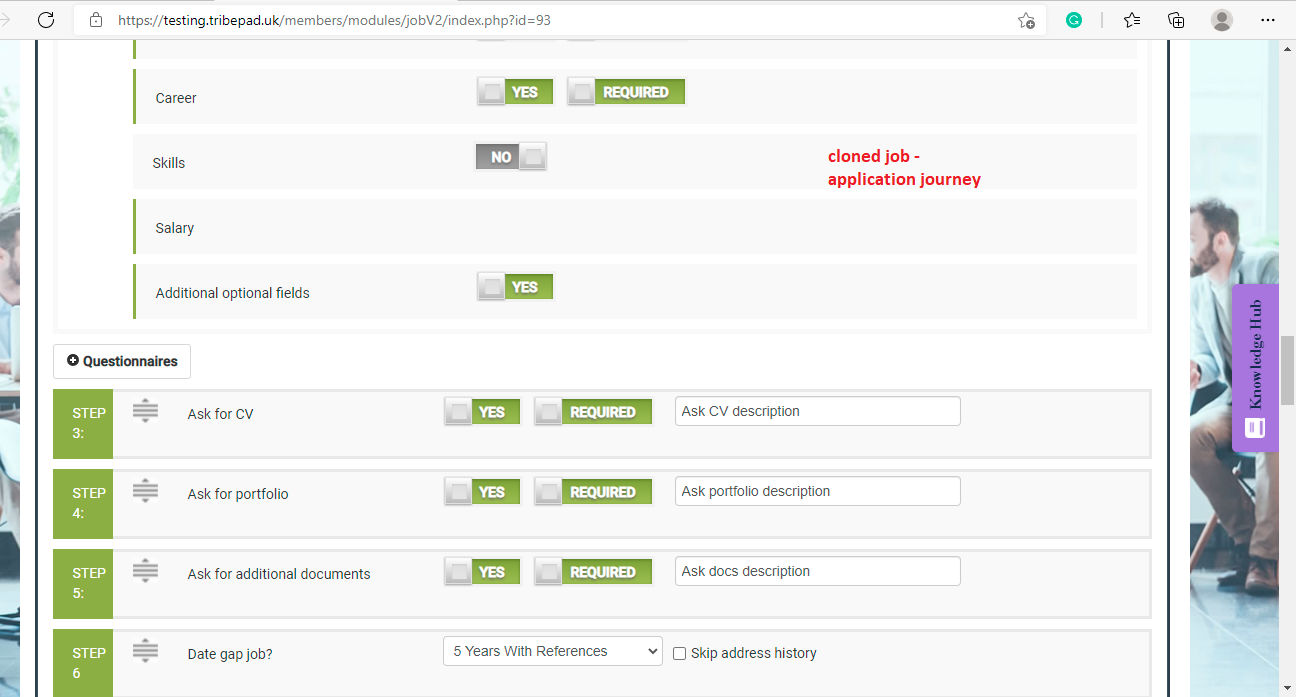Toggle the Skills NO switch
The image size is (1310, 697).
[x=511, y=157]
